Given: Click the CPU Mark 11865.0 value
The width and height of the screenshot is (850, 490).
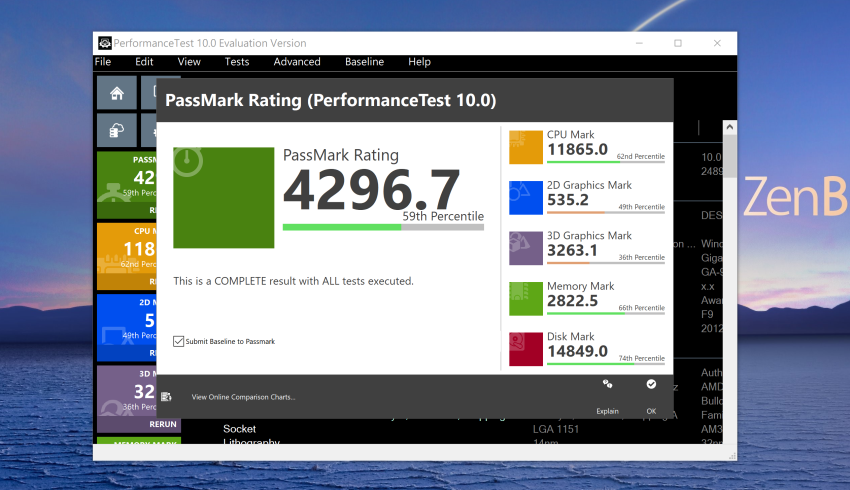Looking at the screenshot, I should tap(577, 149).
